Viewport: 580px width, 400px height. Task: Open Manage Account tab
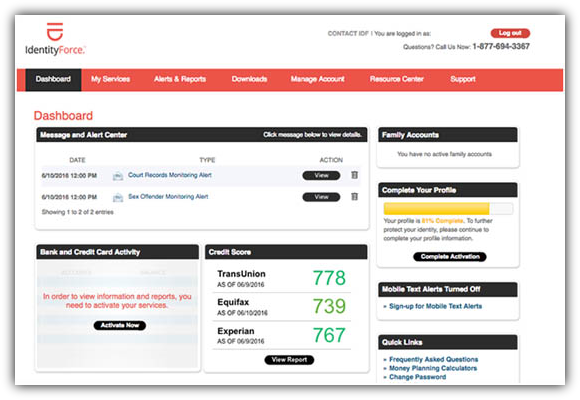pyautogui.click(x=317, y=79)
